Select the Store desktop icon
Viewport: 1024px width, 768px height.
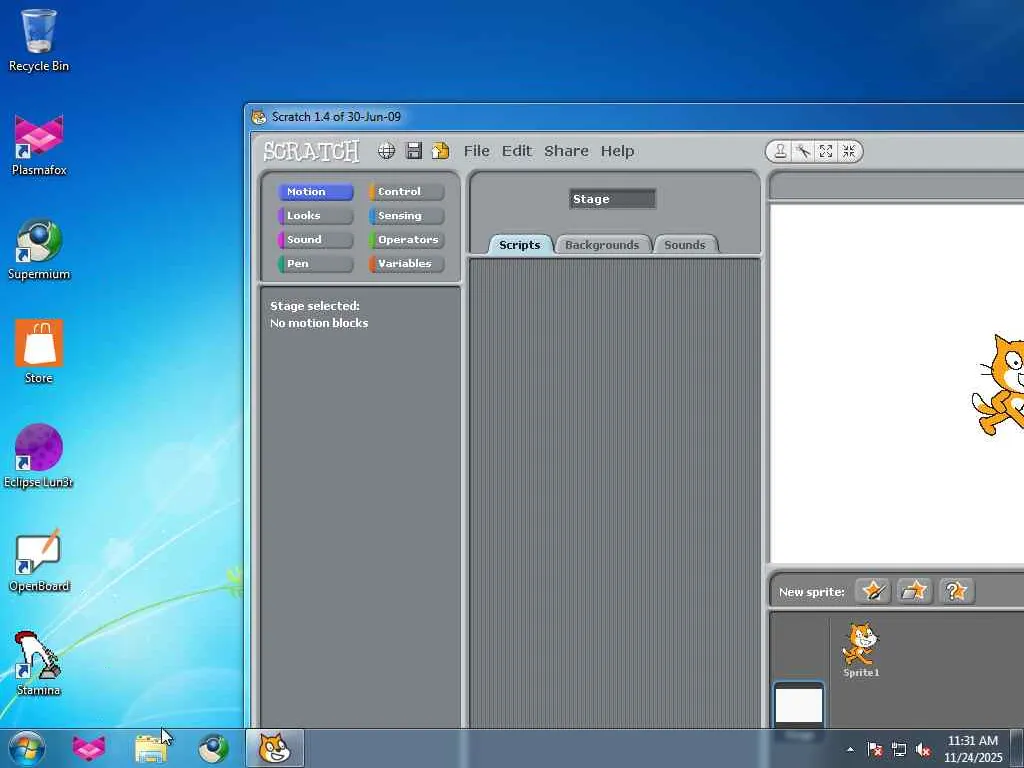click(39, 353)
